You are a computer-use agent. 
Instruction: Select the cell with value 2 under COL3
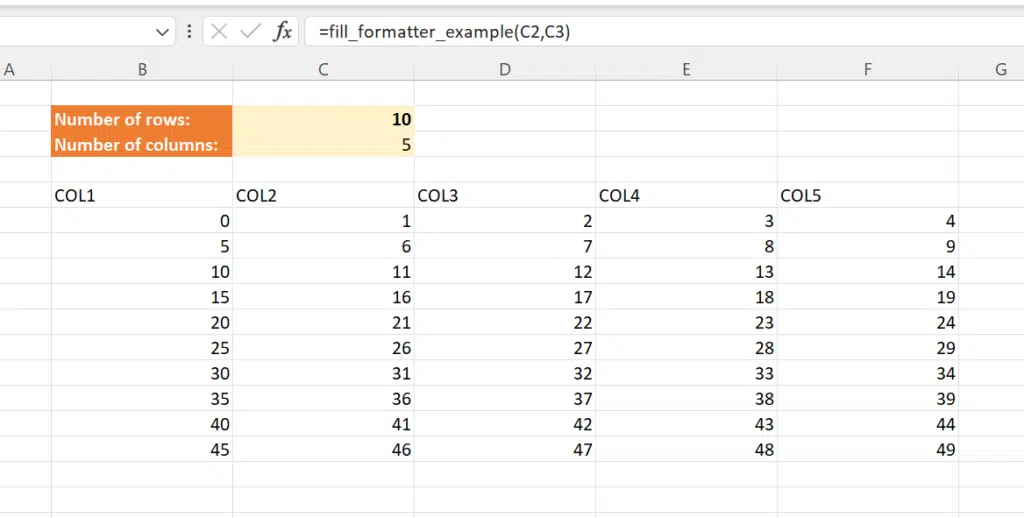[x=505, y=221]
